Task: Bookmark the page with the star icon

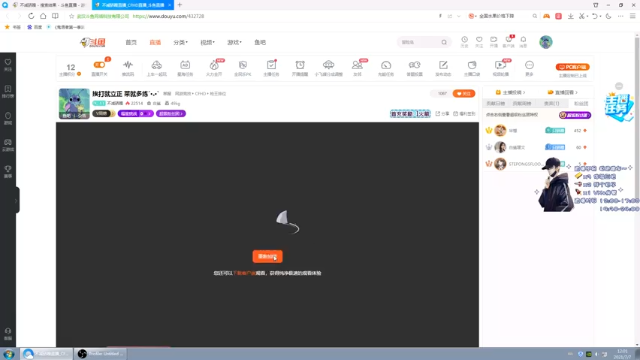Action: [x=71, y=16]
